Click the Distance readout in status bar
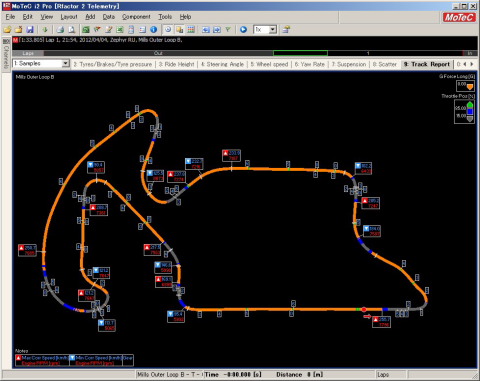Viewport: 480px width, 381px height. tap(299, 375)
